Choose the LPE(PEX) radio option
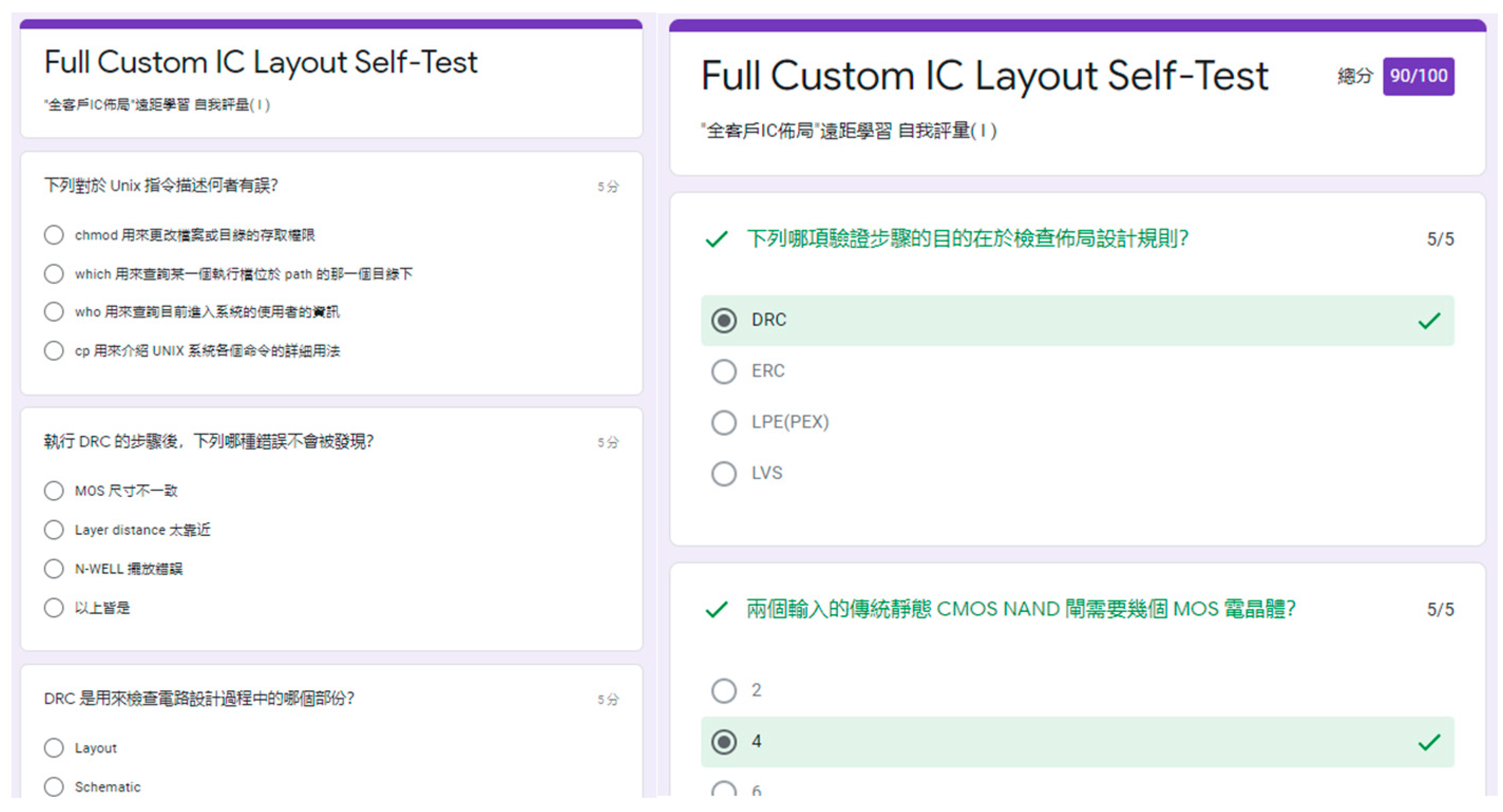1503x812 pixels. [724, 422]
